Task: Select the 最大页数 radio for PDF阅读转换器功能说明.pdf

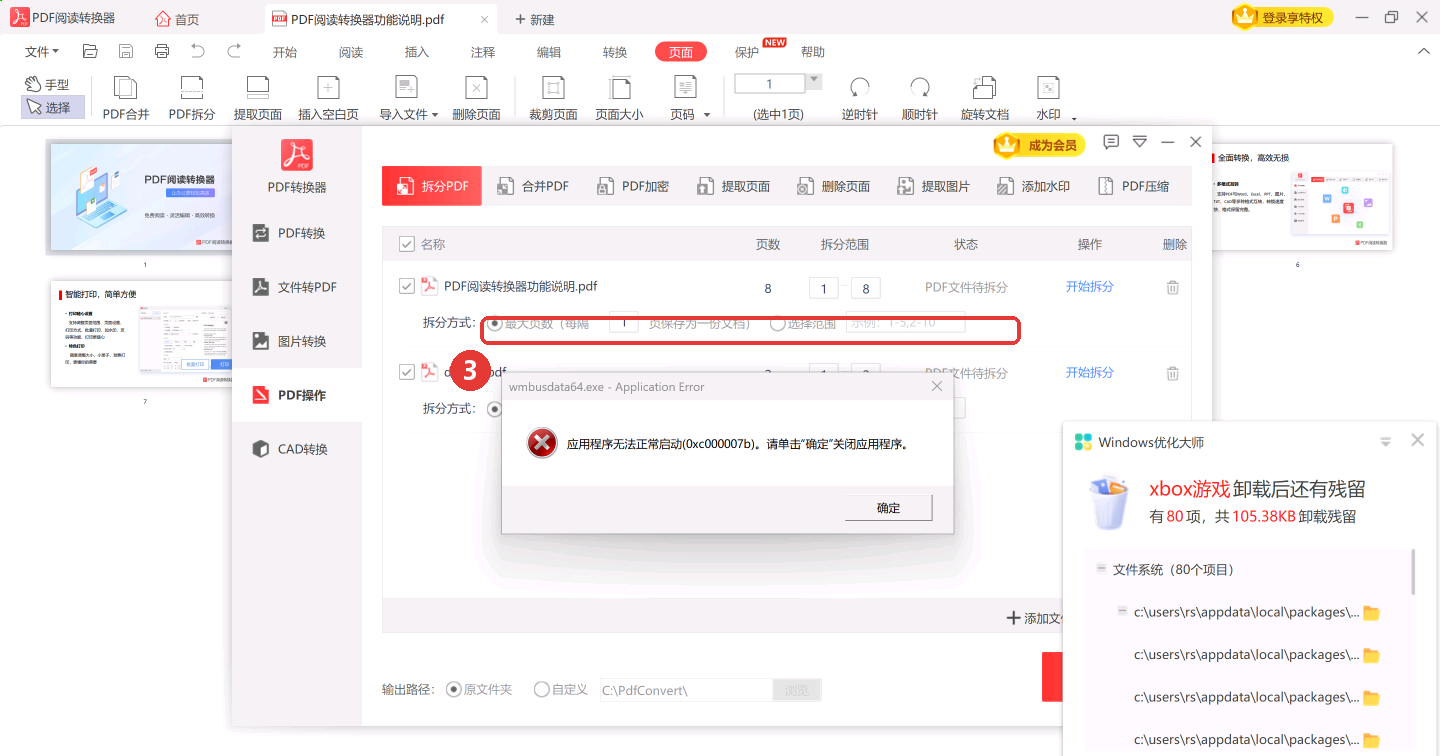Action: (x=494, y=324)
